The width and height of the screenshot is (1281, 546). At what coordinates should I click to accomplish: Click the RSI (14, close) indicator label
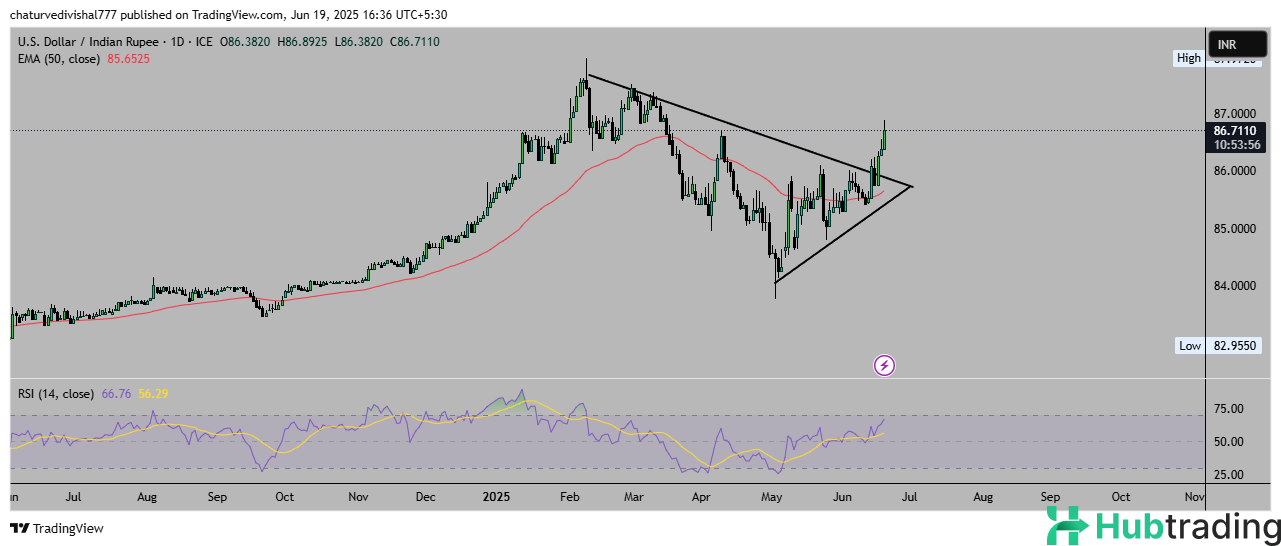pyautogui.click(x=57, y=394)
